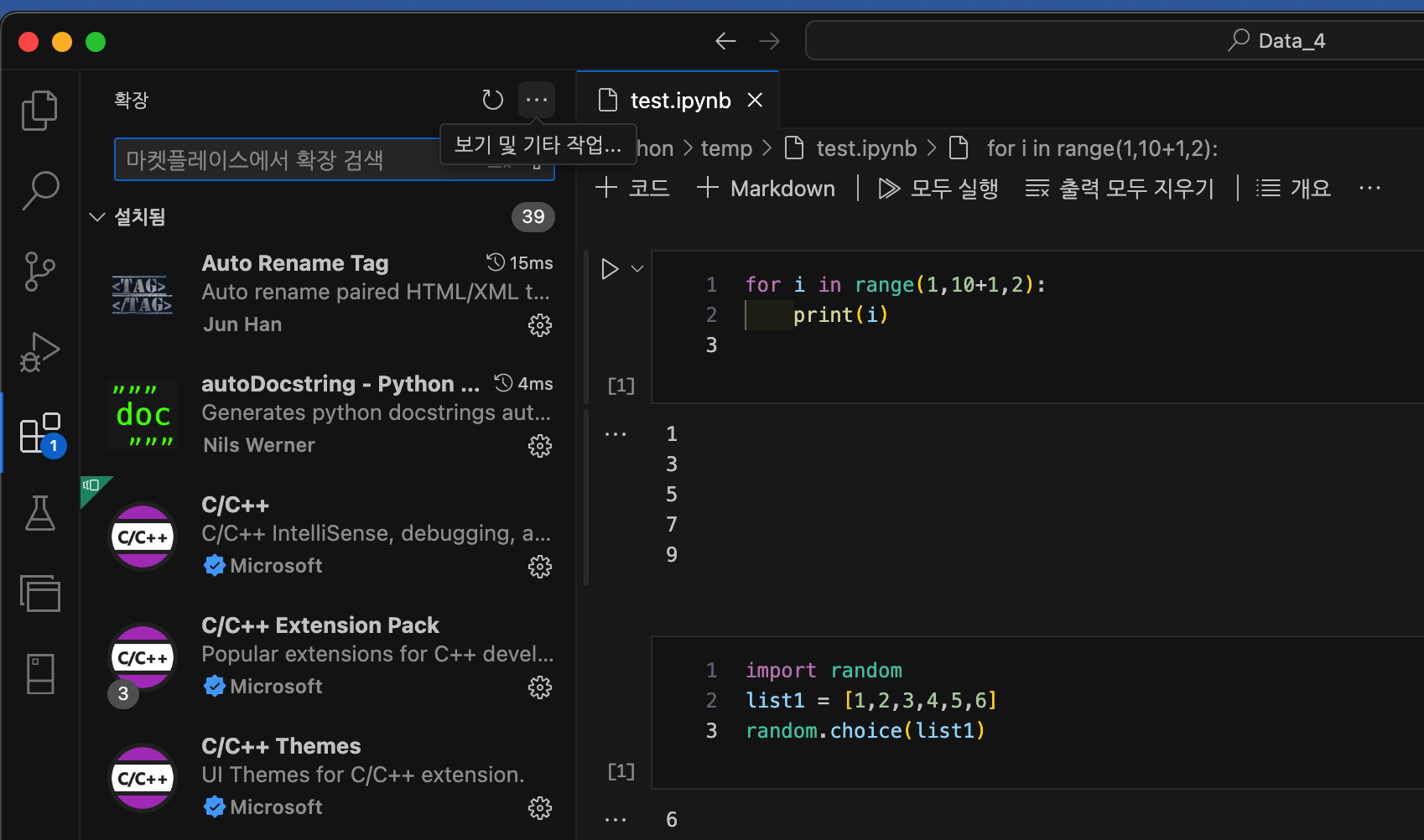
Task: Click the autoDocstring doc extension icon
Action: (143, 415)
